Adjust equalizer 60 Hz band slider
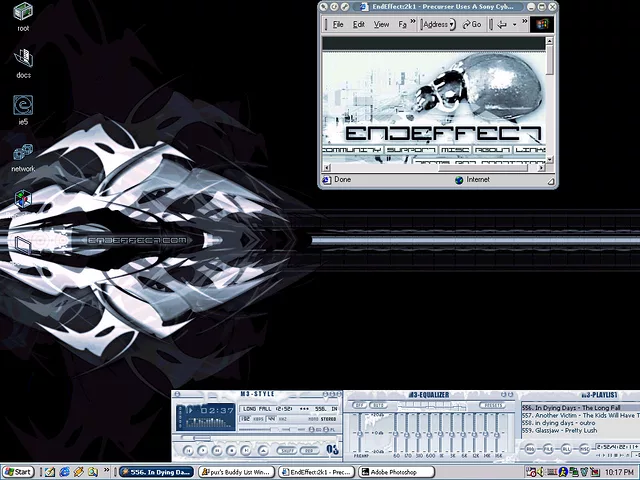This screenshot has height=480, width=640. click(x=396, y=433)
